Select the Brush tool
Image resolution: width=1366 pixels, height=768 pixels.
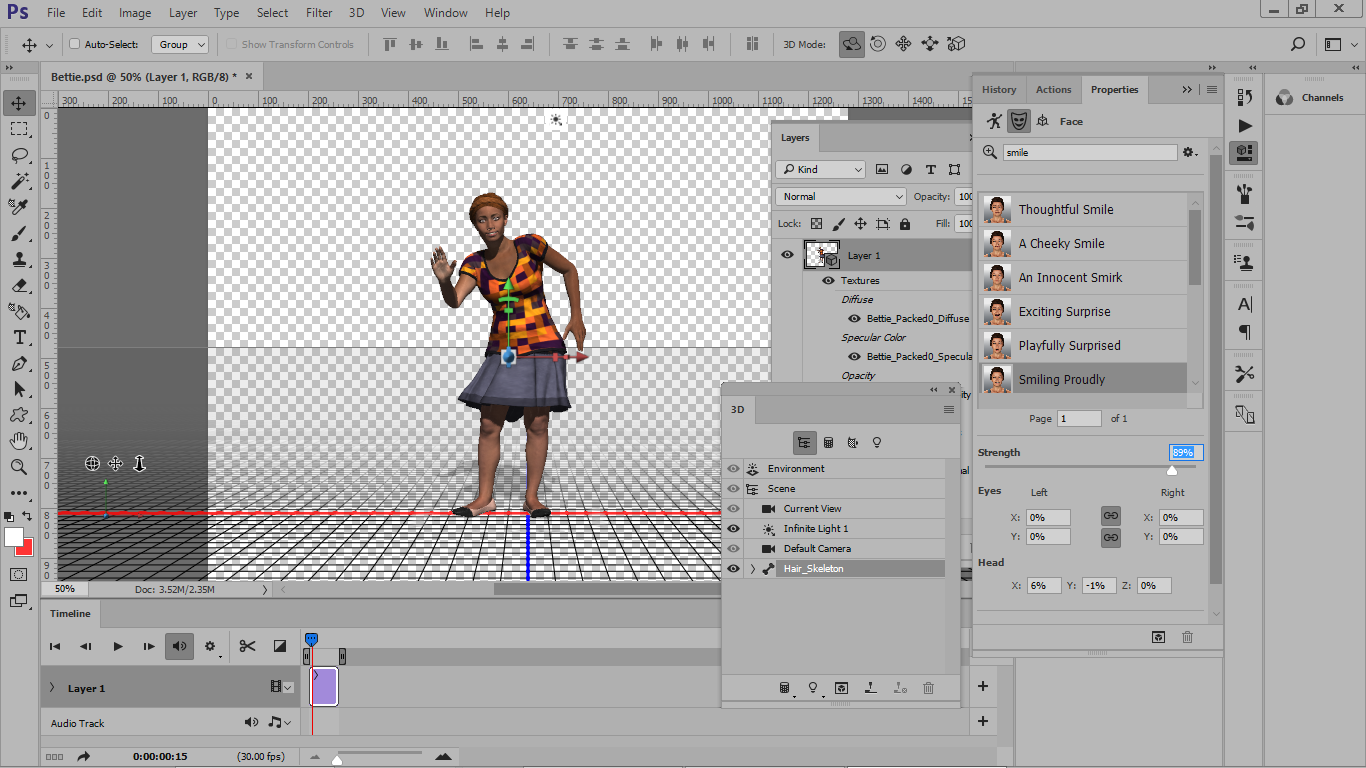pyautogui.click(x=19, y=233)
